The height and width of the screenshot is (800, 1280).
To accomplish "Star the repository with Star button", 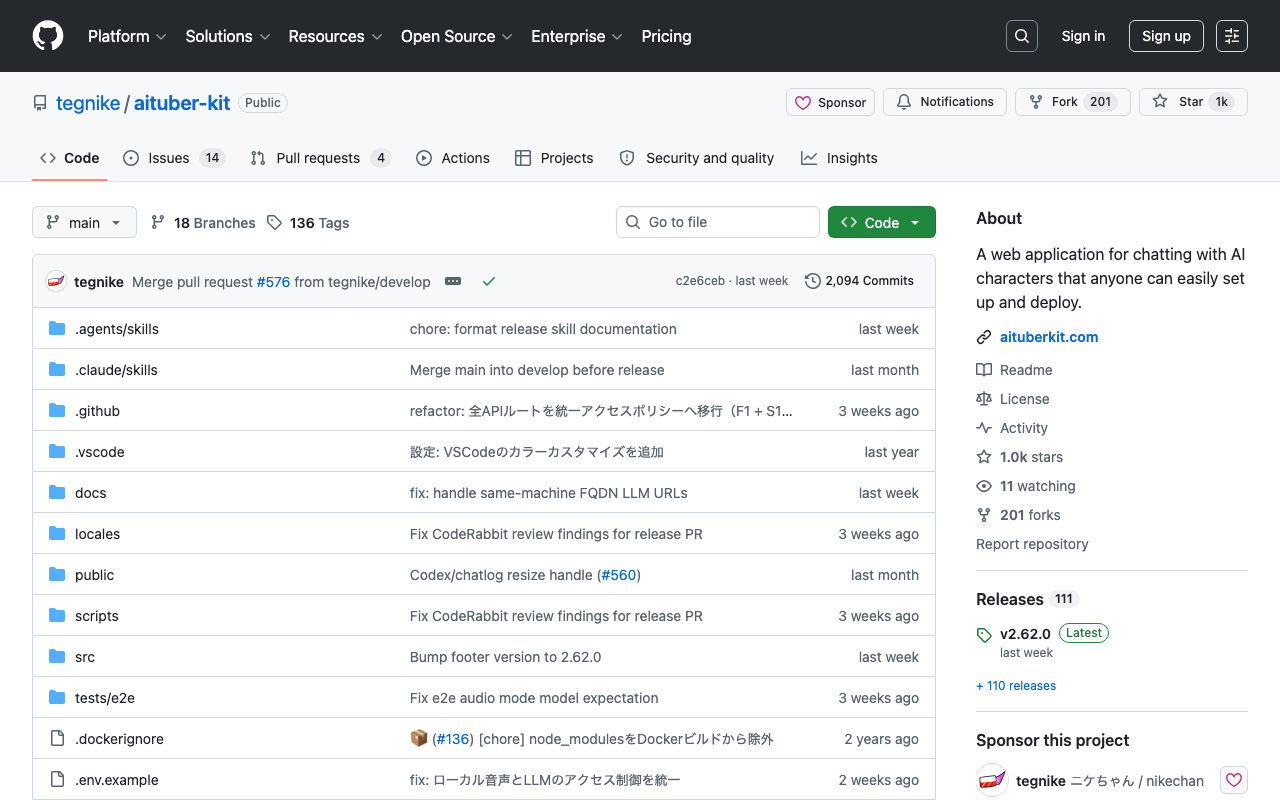I will tap(1193, 102).
